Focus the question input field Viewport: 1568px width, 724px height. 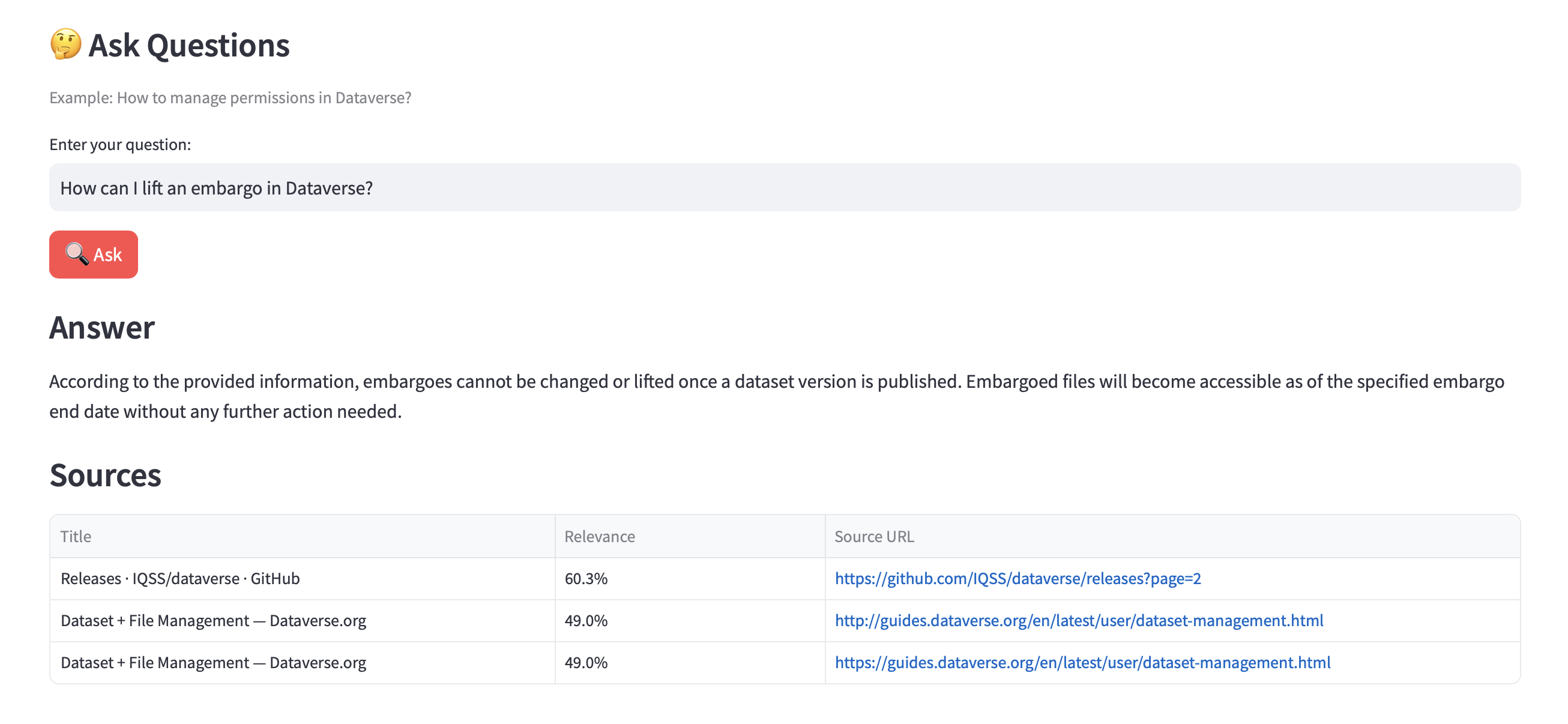784,187
